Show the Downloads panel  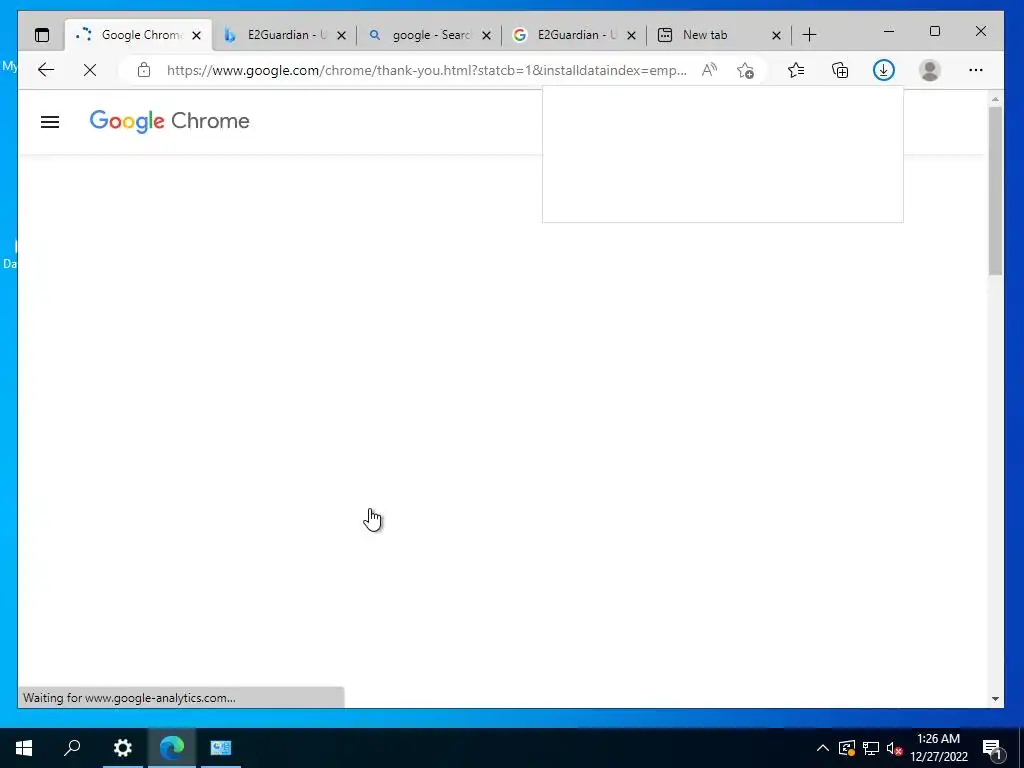884,70
